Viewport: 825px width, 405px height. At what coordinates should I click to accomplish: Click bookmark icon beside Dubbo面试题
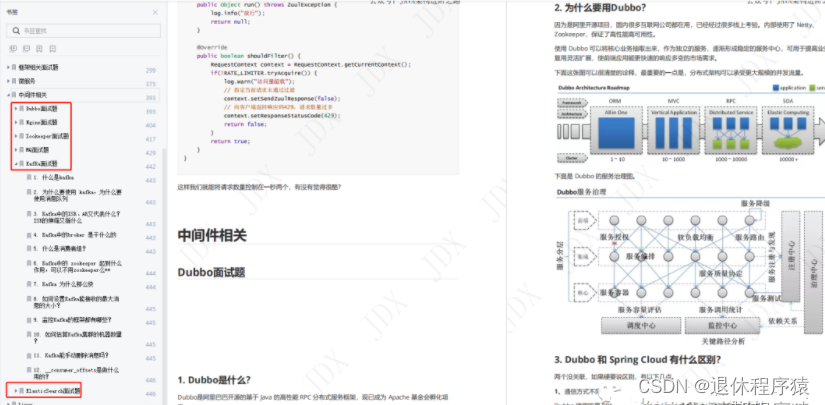coord(22,108)
